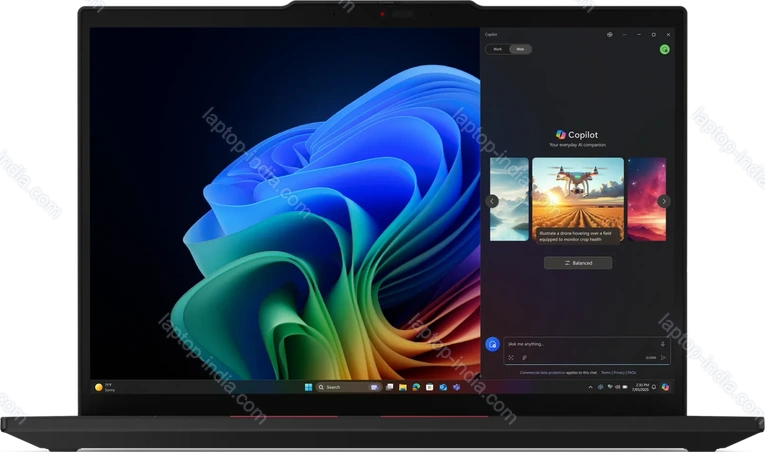Select the Web toggle option
Screen dimensions: 765x452
pos(519,49)
